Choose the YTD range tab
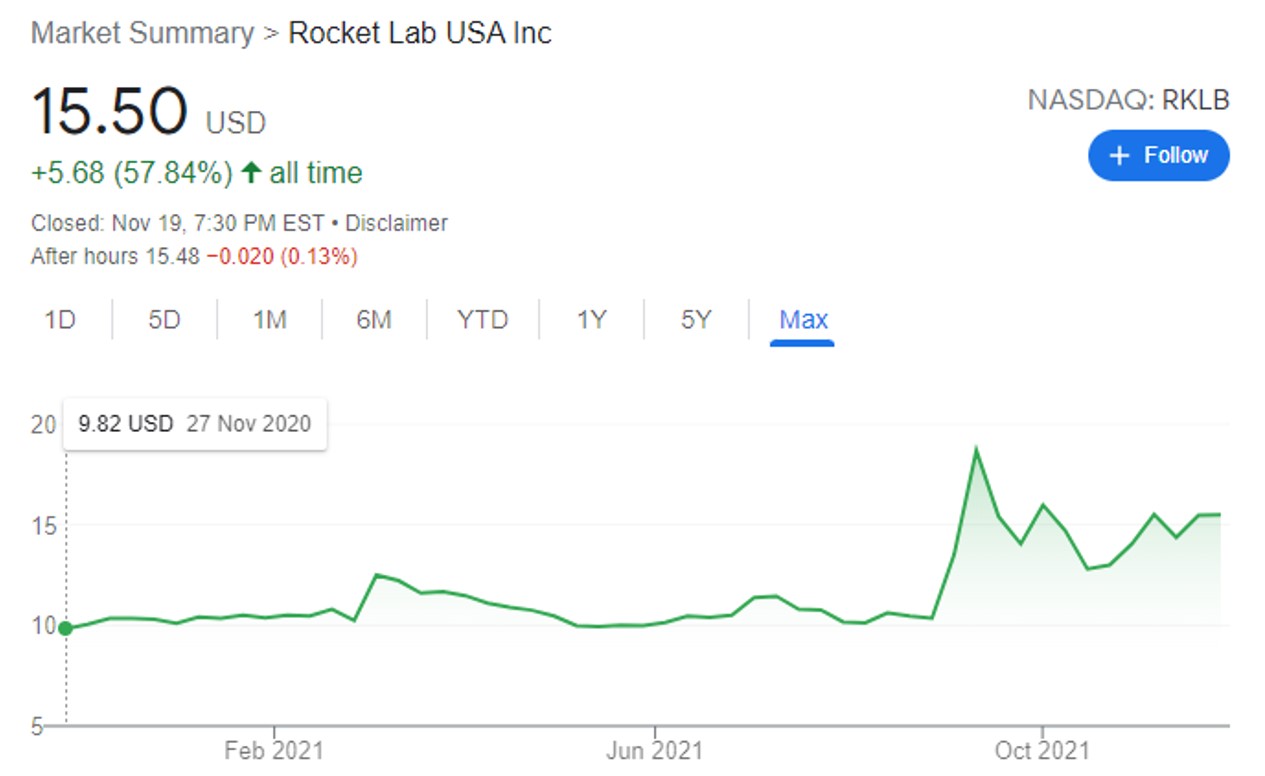 [x=482, y=320]
